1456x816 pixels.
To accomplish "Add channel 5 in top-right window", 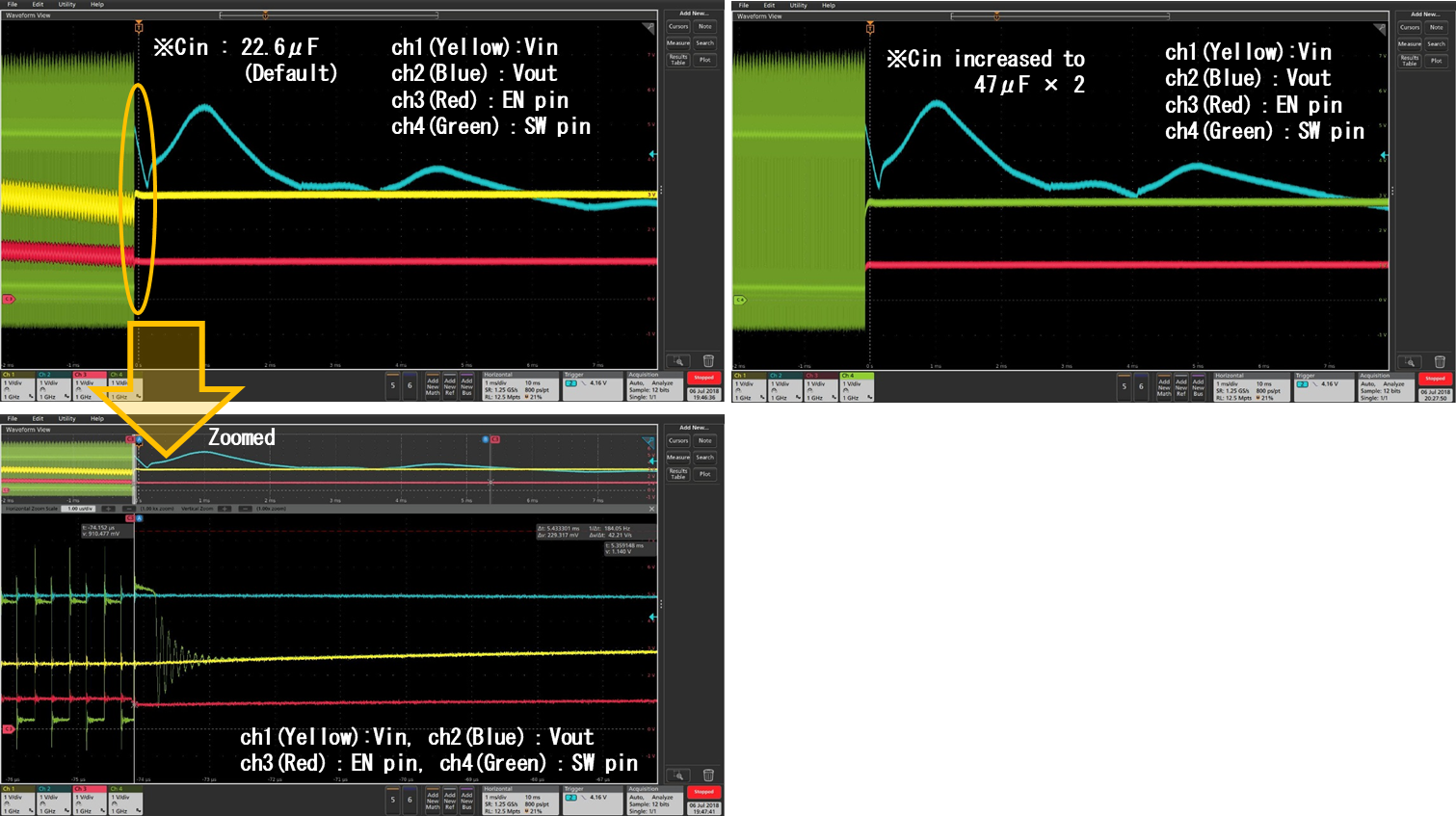I will click(1124, 386).
